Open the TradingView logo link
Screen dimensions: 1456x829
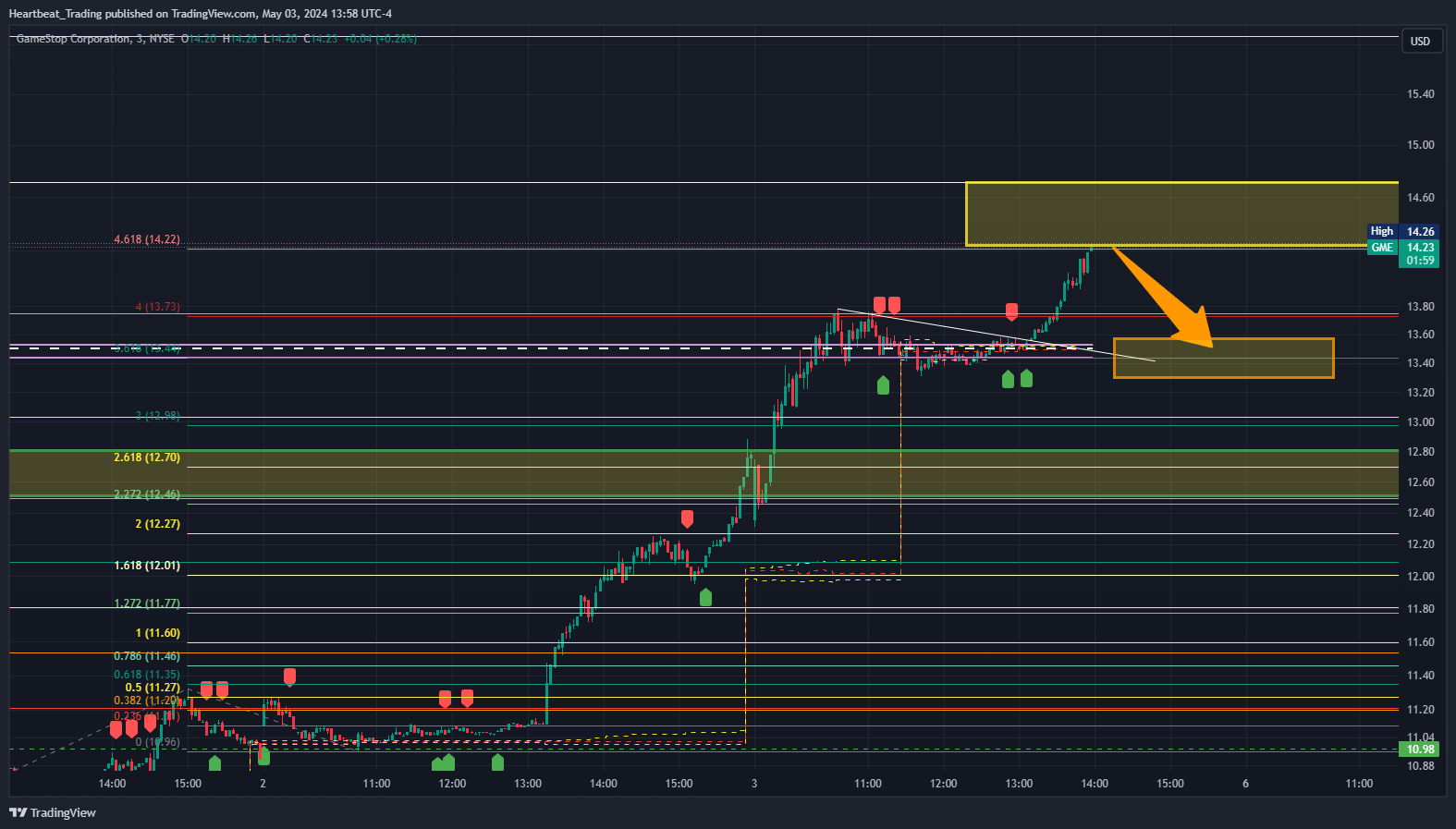click(53, 812)
